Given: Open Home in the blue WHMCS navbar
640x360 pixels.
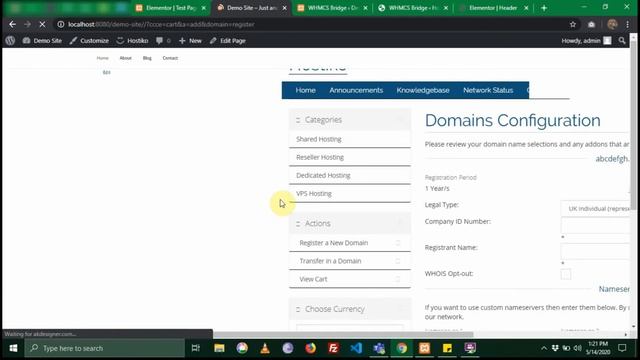Looking at the screenshot, I should [x=306, y=90].
